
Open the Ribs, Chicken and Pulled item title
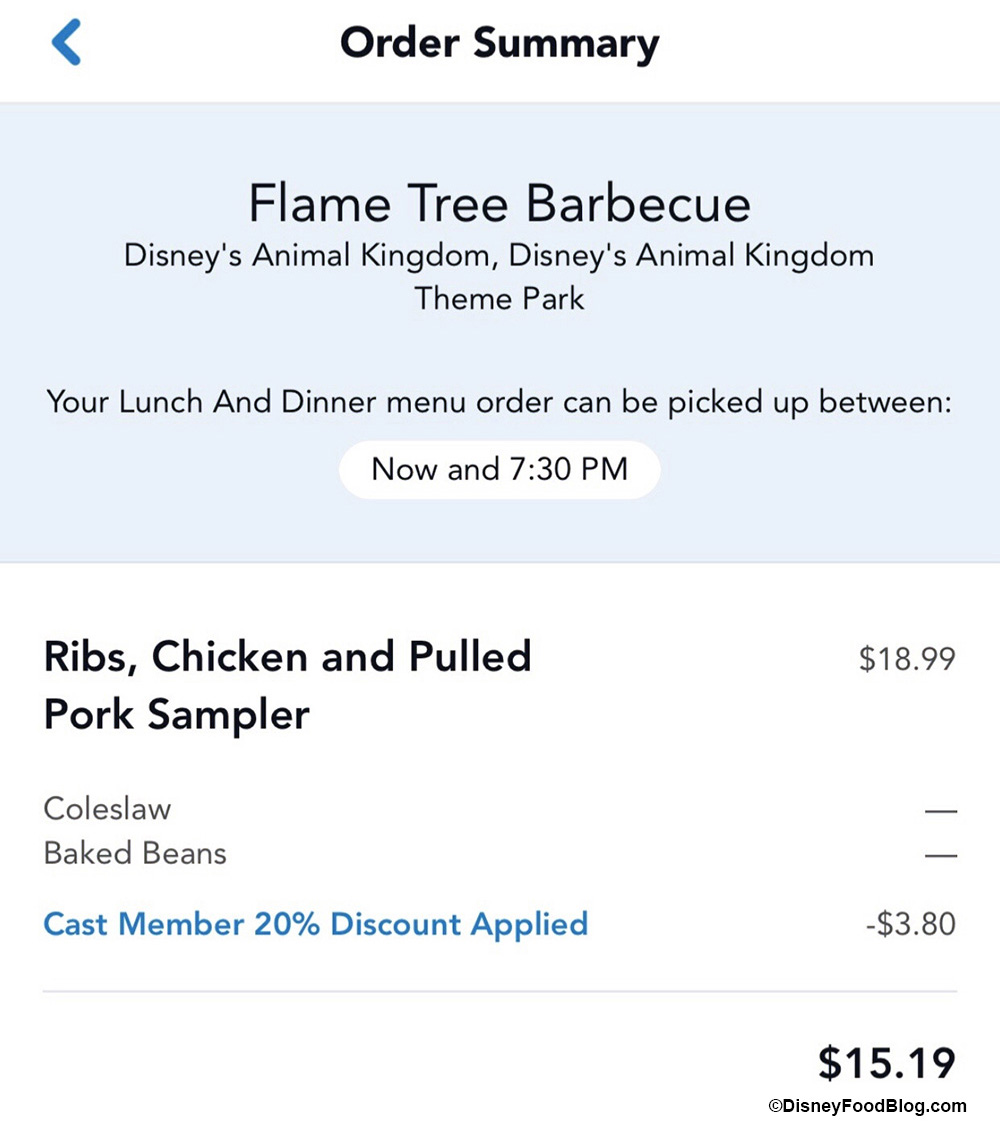point(288,657)
